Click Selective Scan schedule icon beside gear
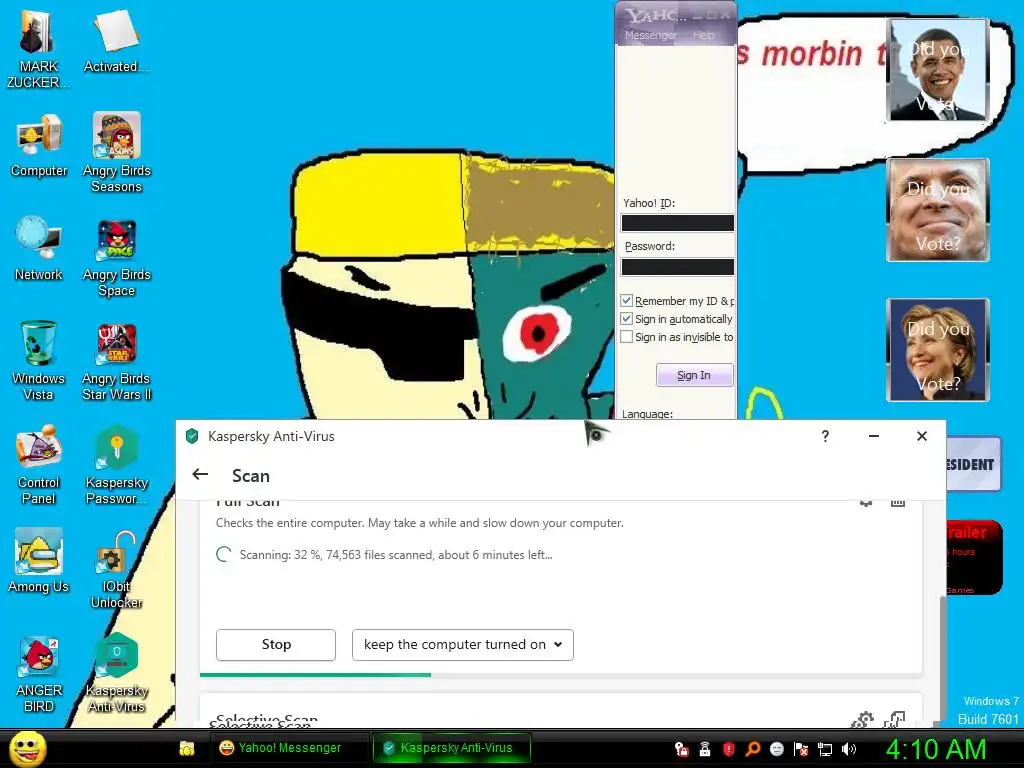This screenshot has height=768, width=1024. tap(895, 720)
